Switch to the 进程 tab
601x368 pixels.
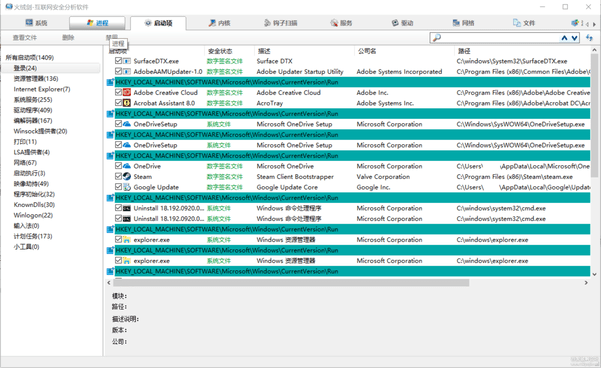97,23
